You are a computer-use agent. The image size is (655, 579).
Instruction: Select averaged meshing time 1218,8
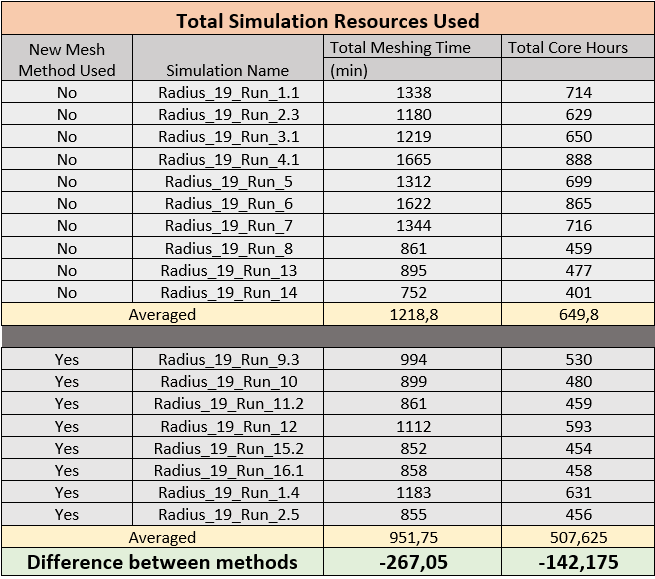click(414, 314)
